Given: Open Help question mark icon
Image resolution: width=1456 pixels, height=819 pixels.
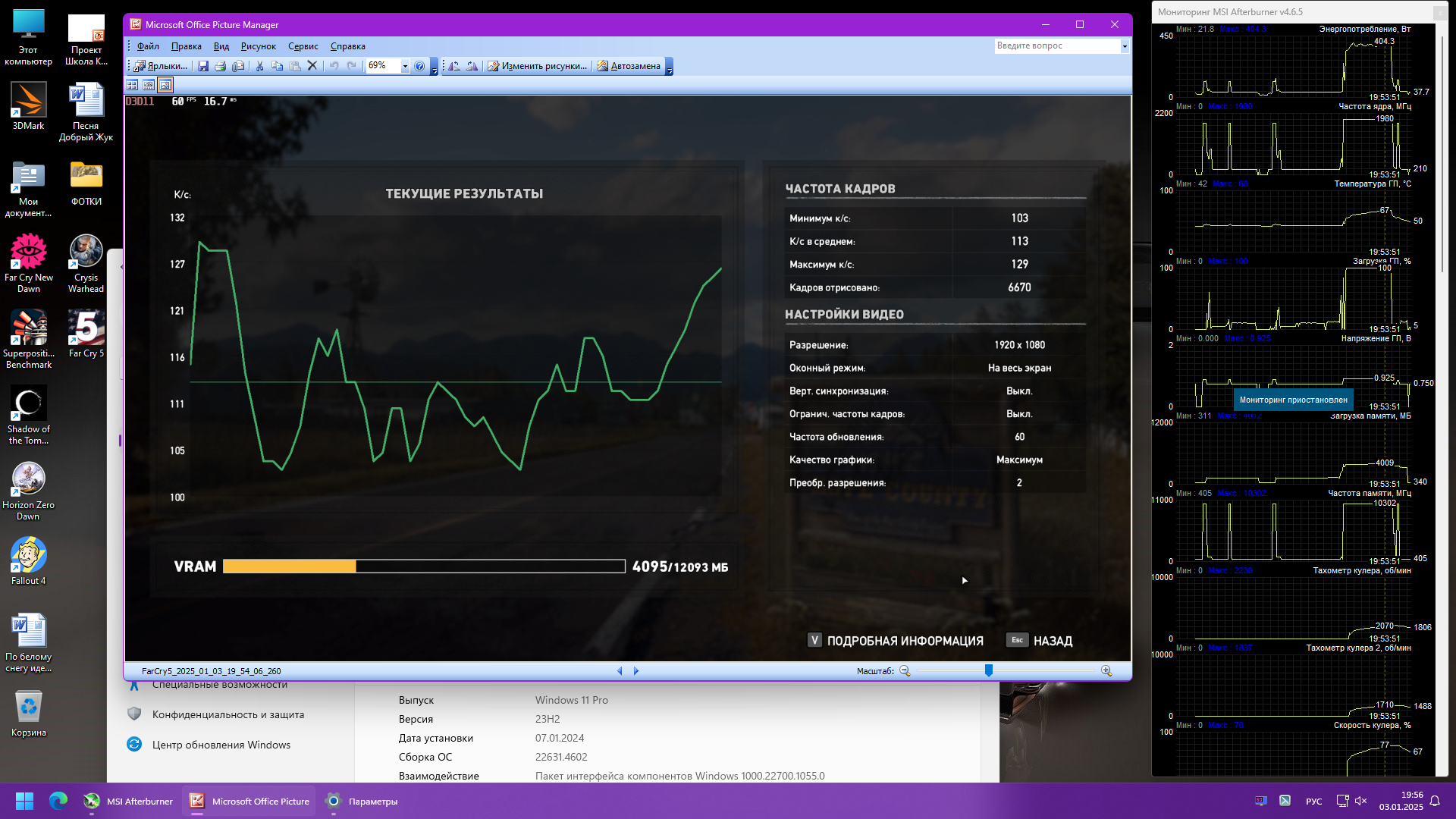Looking at the screenshot, I should 419,66.
